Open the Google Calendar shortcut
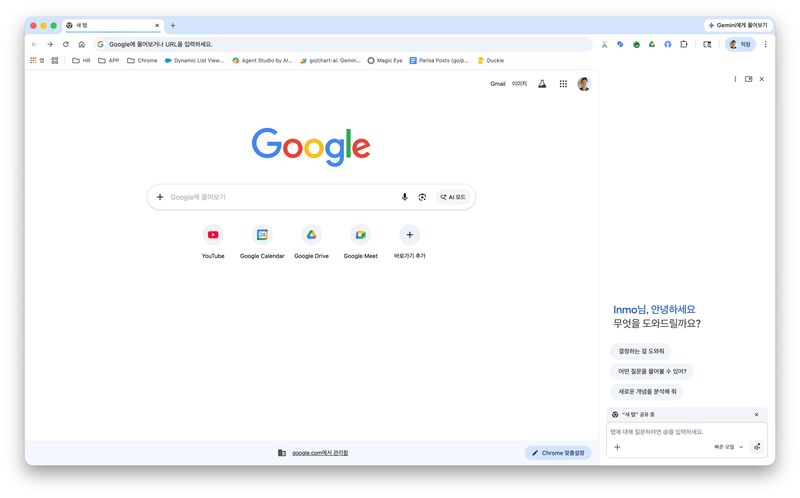This screenshot has width=800, height=498. 262,242
